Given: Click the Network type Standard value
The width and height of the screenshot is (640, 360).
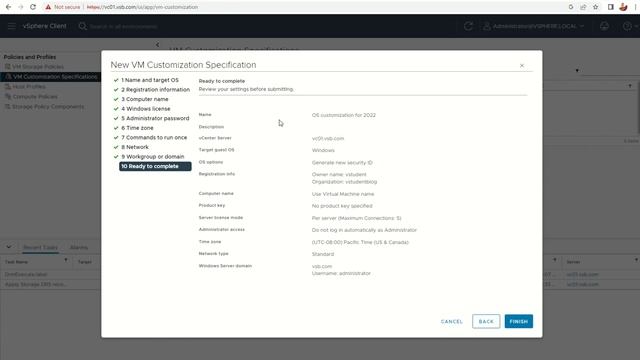Looking at the screenshot, I should pyautogui.click(x=323, y=254).
